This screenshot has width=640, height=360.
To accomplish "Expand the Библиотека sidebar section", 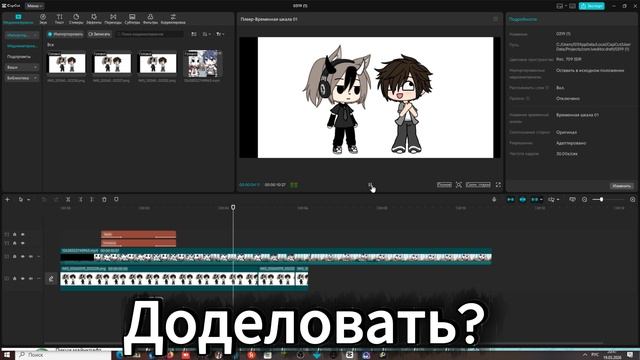I will 22,78.
